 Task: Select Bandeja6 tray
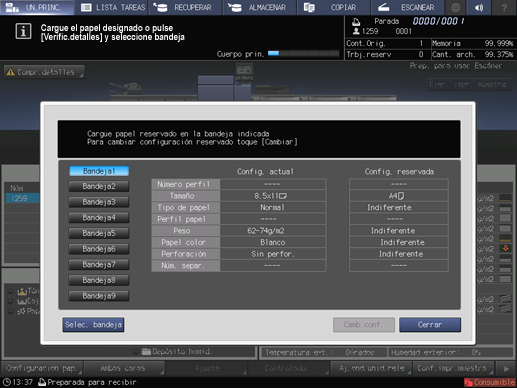pos(99,249)
